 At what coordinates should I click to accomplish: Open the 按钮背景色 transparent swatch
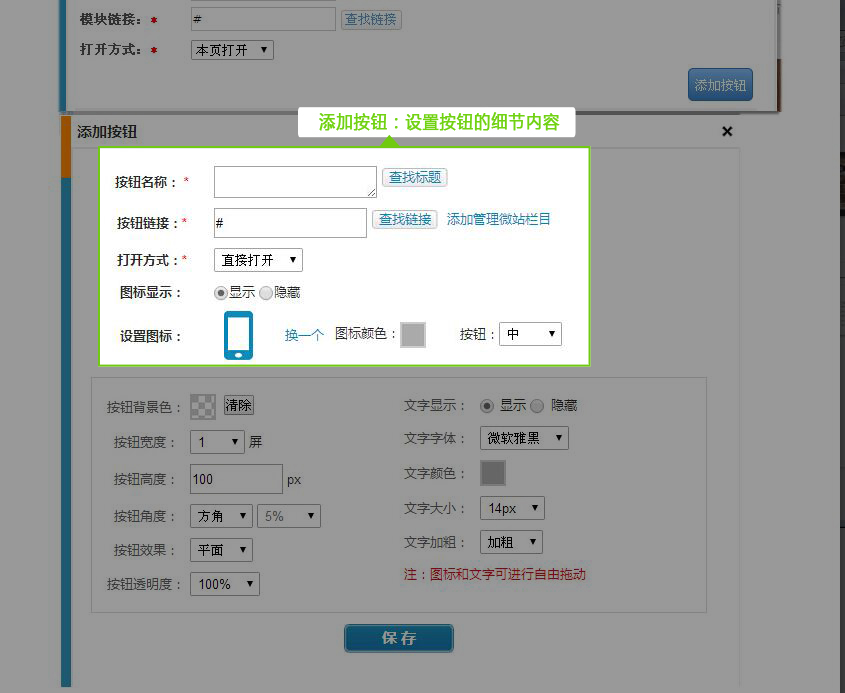click(203, 406)
